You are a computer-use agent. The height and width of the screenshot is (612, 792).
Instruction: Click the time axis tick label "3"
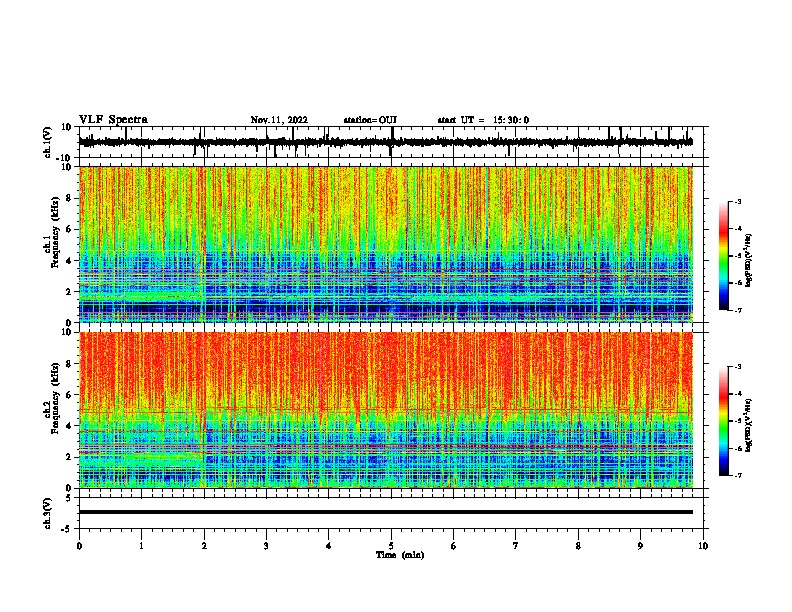(x=266, y=546)
